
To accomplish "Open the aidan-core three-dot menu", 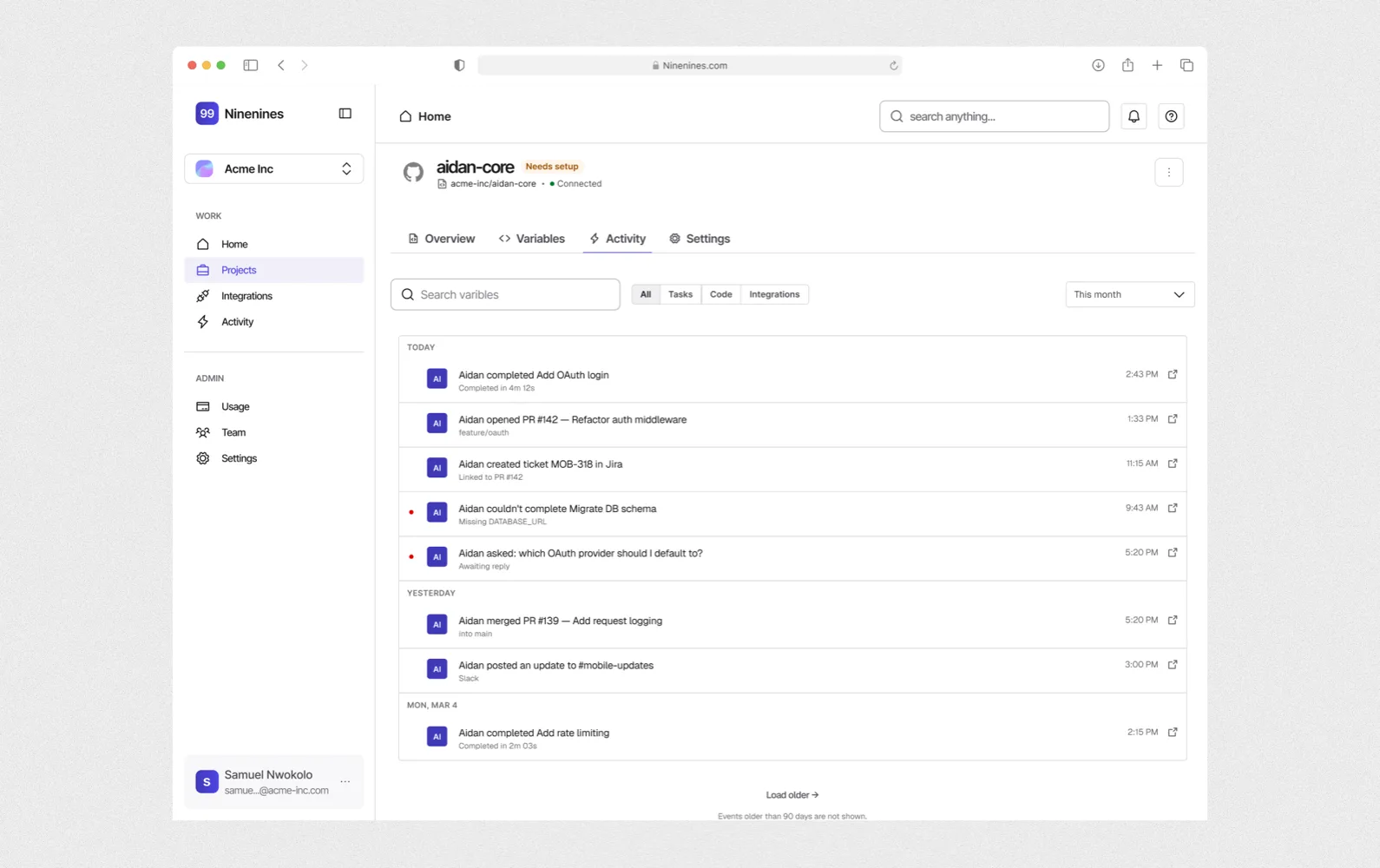I will 1168,172.
